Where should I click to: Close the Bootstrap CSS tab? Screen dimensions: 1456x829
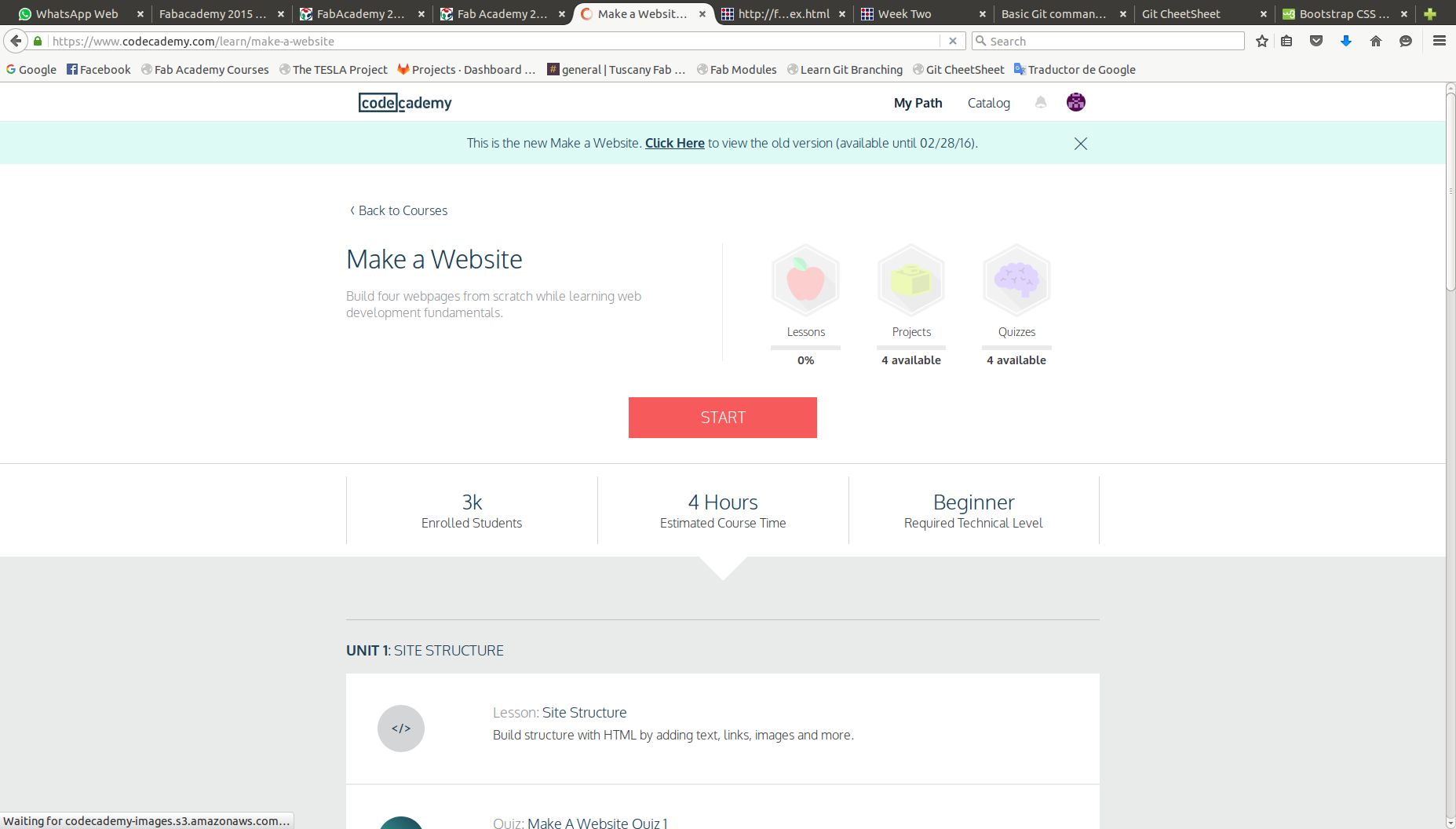[x=1404, y=14]
